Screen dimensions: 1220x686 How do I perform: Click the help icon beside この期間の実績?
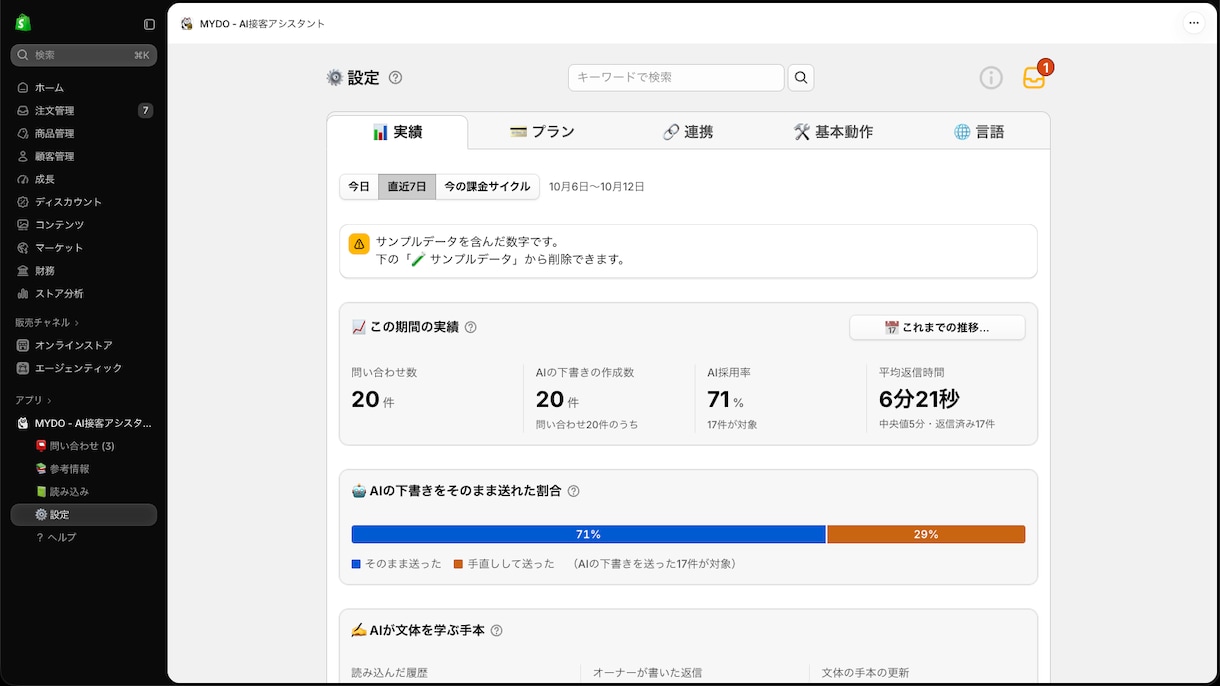tap(471, 327)
